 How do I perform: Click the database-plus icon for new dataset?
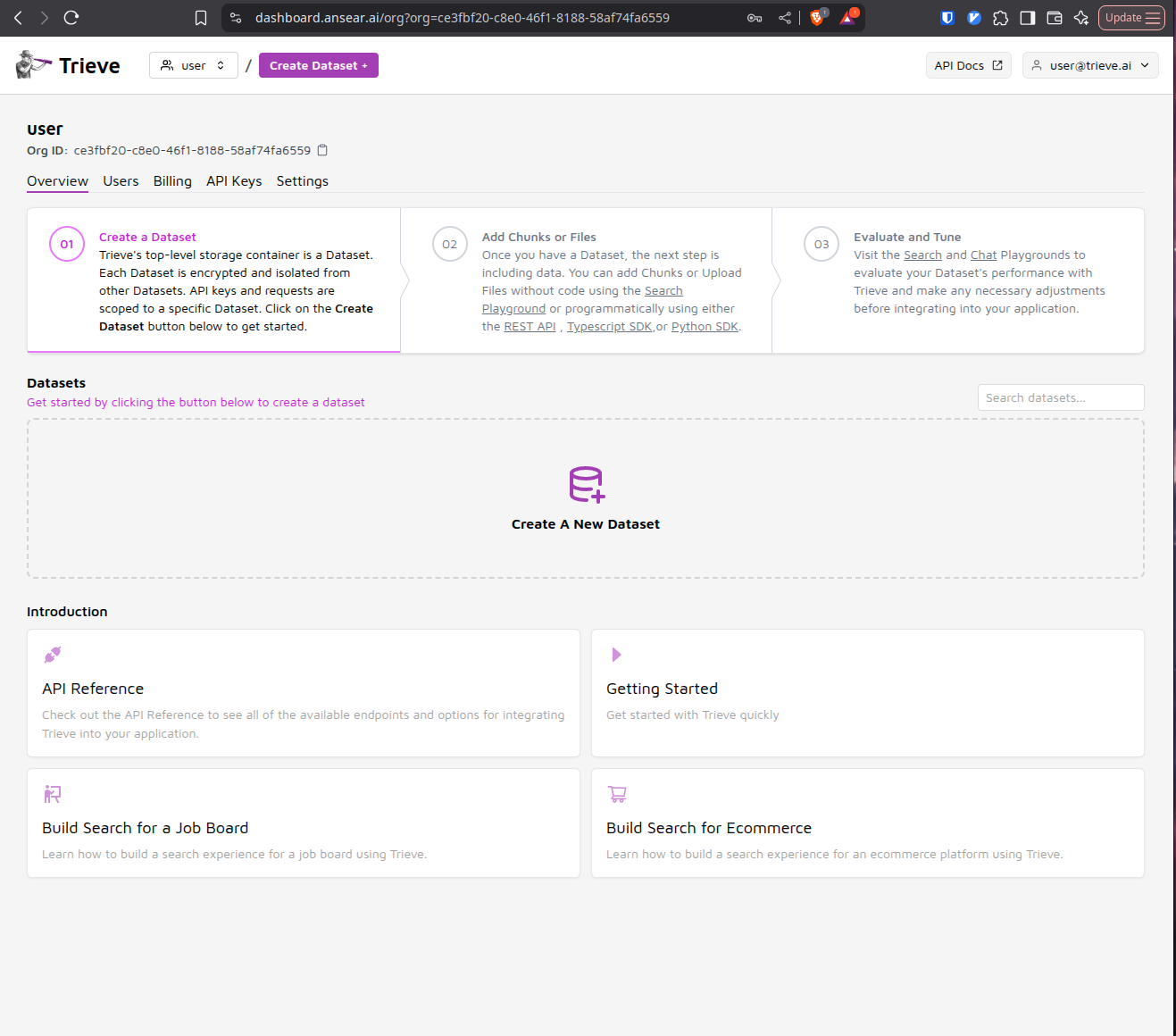[x=587, y=484]
